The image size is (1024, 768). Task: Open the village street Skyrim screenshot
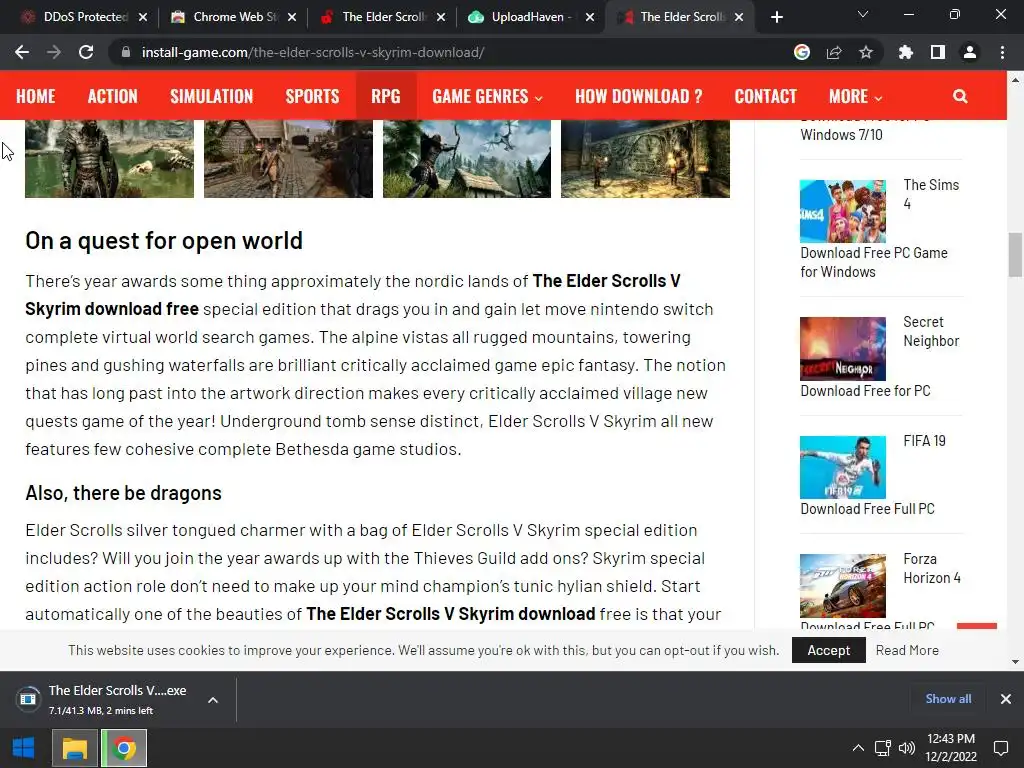[288, 159]
